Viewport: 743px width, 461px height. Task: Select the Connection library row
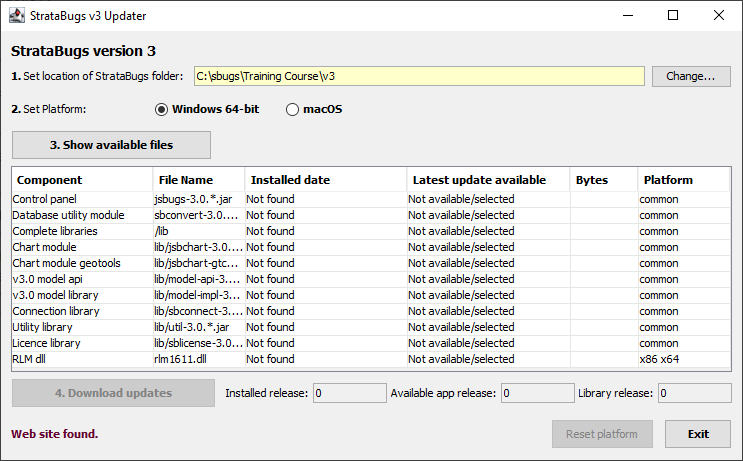point(371,311)
